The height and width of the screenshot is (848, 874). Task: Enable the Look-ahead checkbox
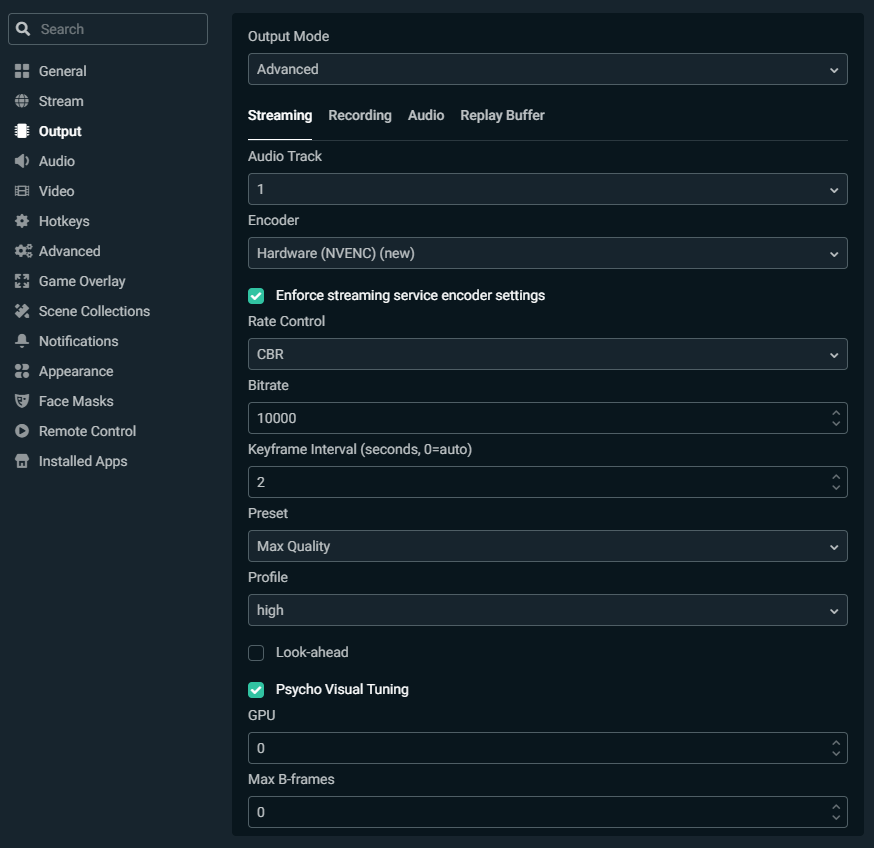pos(256,652)
